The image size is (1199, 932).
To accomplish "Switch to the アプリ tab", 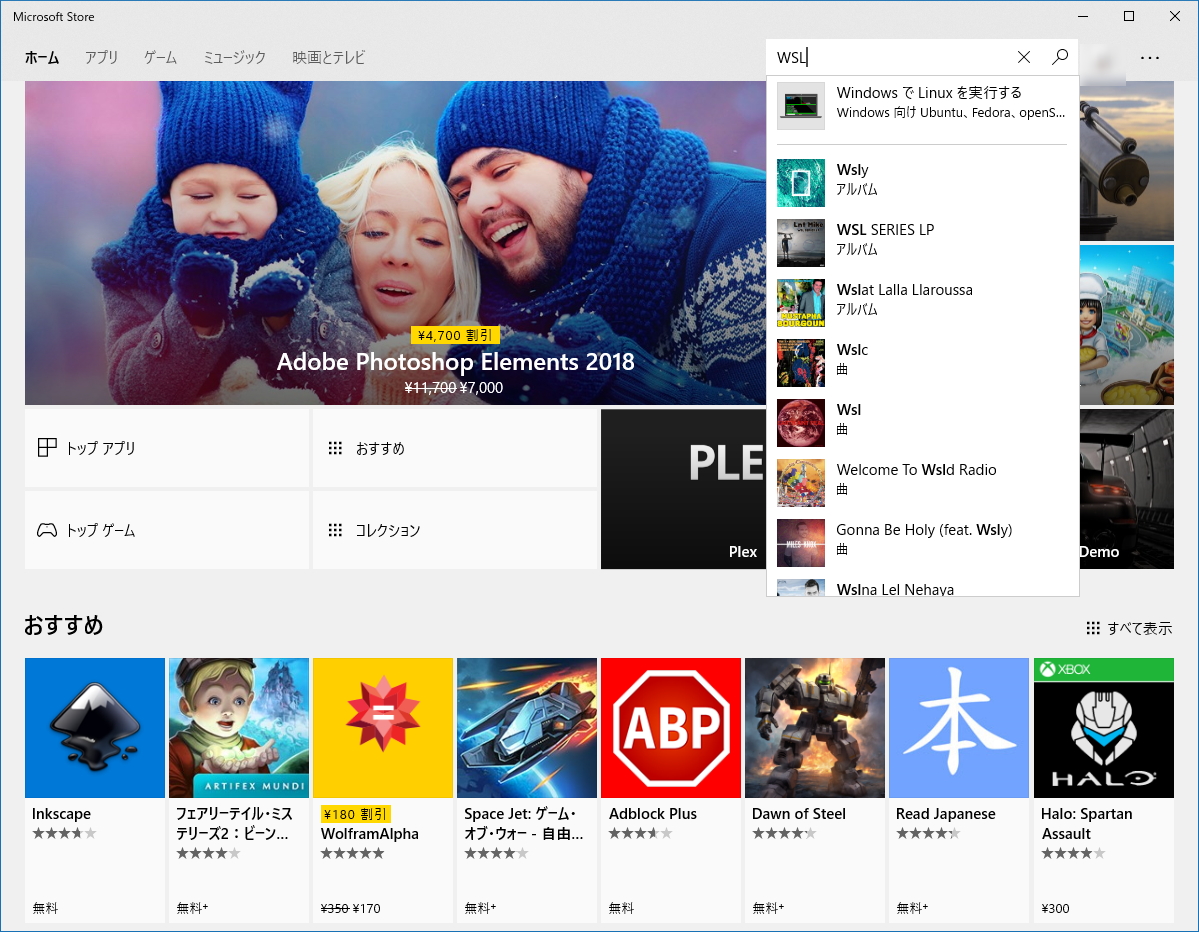I will click(x=101, y=57).
